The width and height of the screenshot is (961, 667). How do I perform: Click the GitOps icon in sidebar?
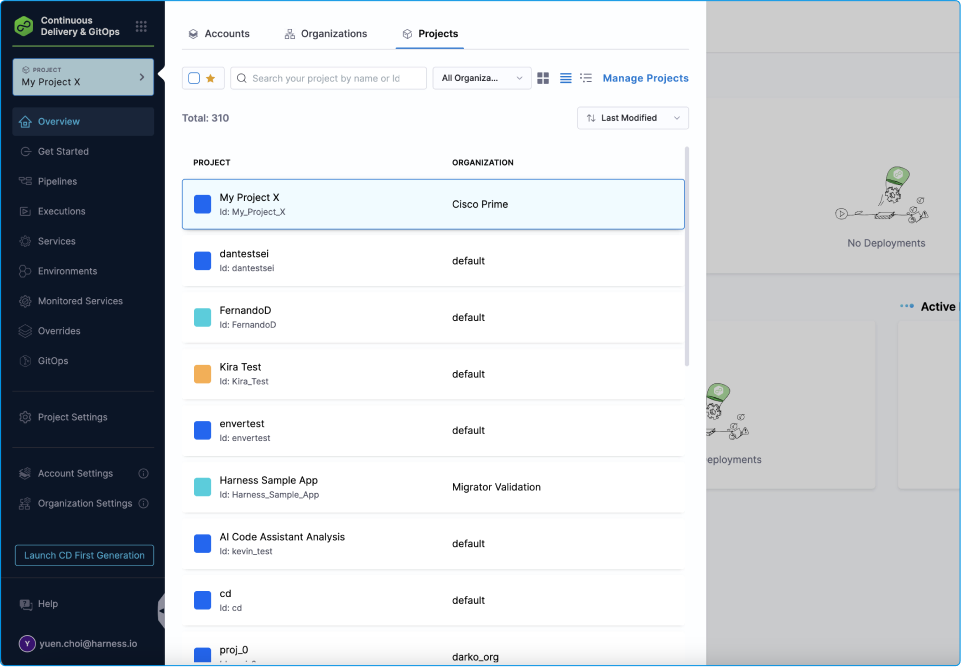click(25, 361)
